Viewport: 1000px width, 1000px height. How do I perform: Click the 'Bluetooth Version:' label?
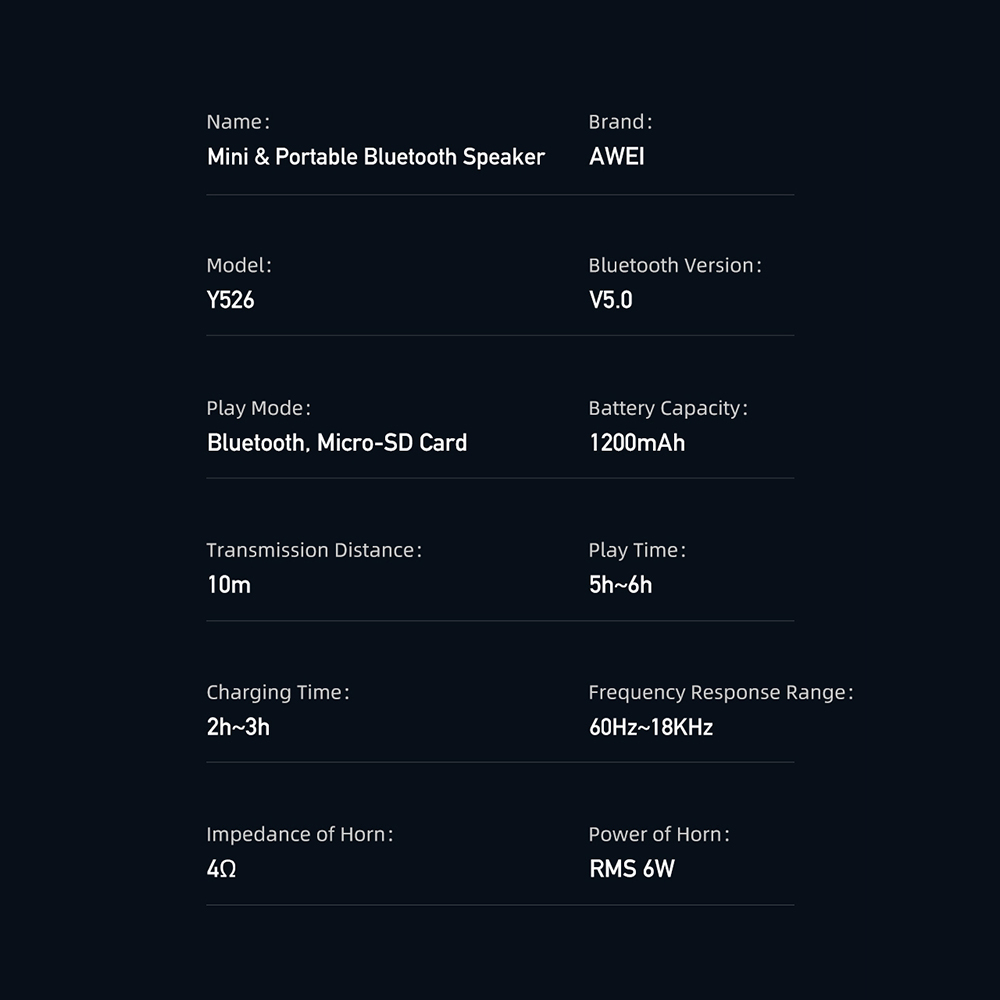point(675,266)
